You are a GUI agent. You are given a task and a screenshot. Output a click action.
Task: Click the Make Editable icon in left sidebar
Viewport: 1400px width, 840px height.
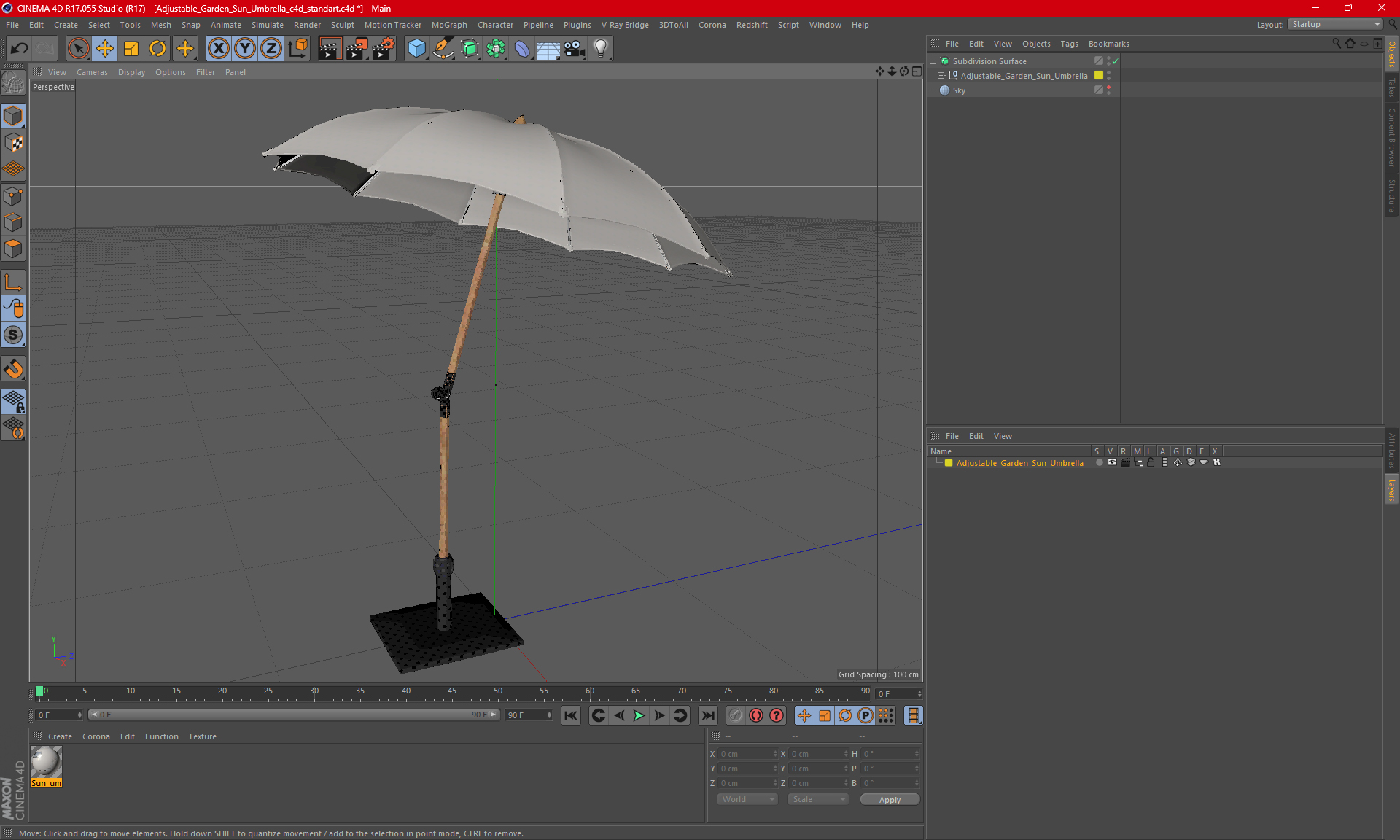(x=13, y=82)
